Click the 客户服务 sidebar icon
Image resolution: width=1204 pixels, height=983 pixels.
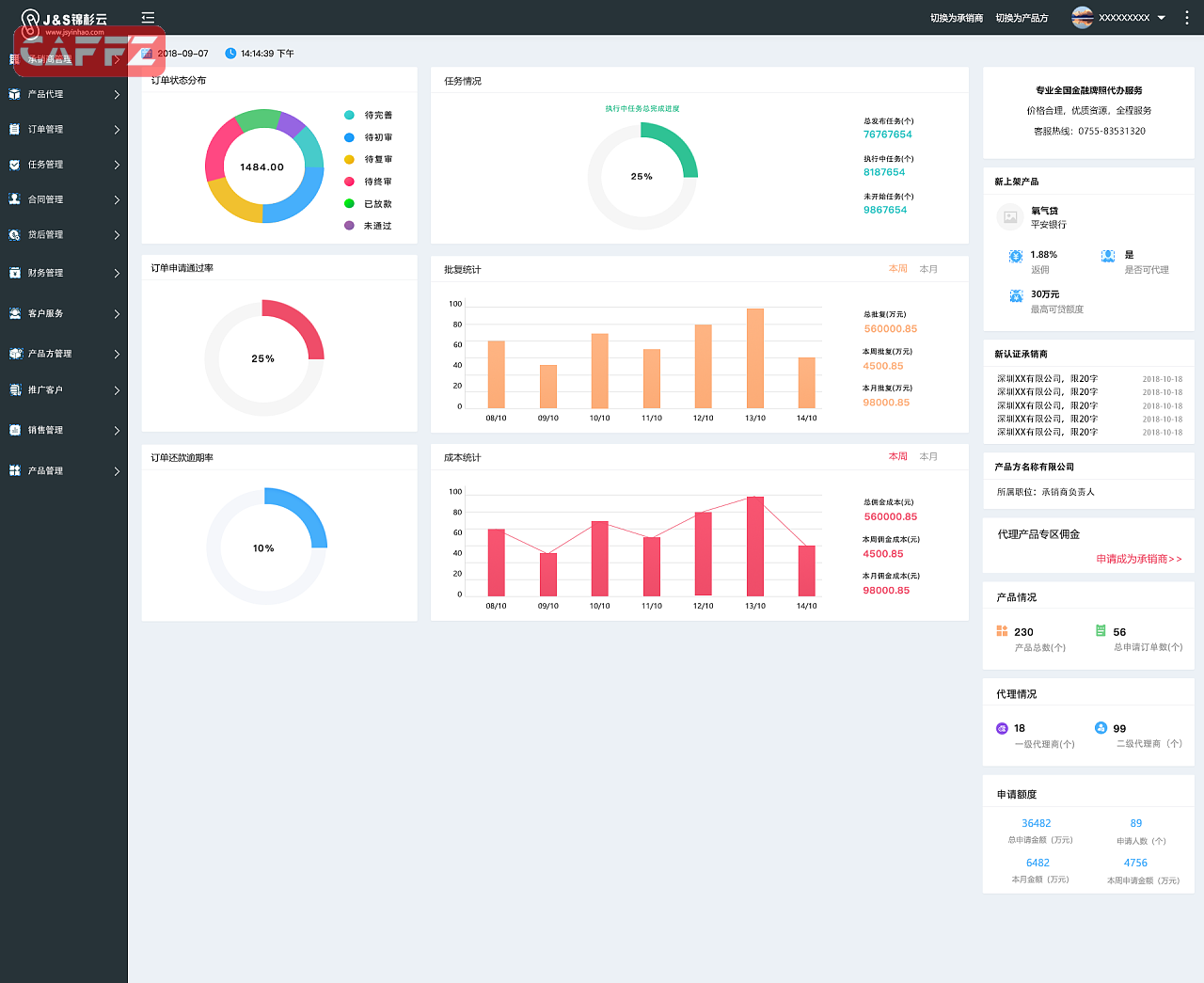14,313
